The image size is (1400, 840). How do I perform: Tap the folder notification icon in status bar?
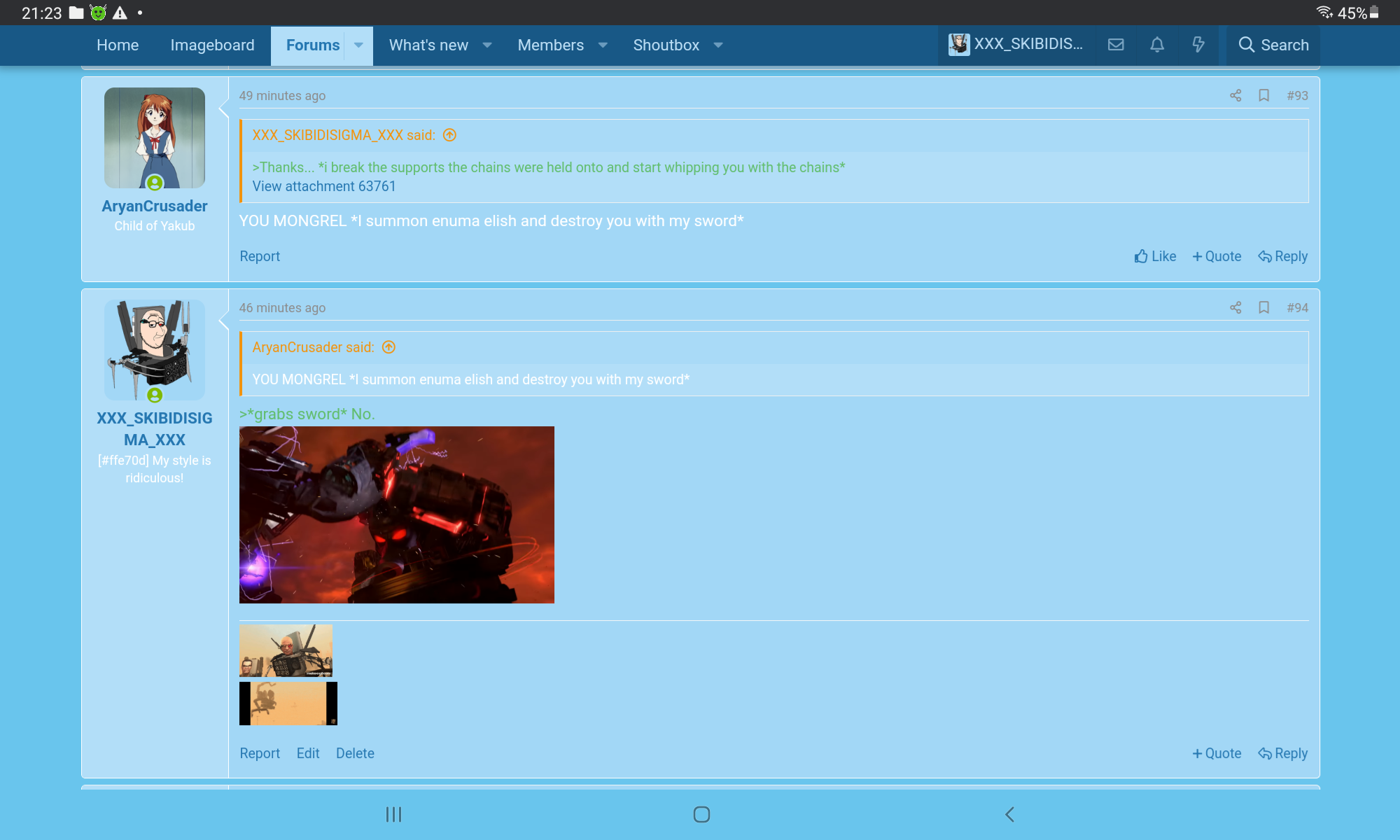pyautogui.click(x=76, y=13)
